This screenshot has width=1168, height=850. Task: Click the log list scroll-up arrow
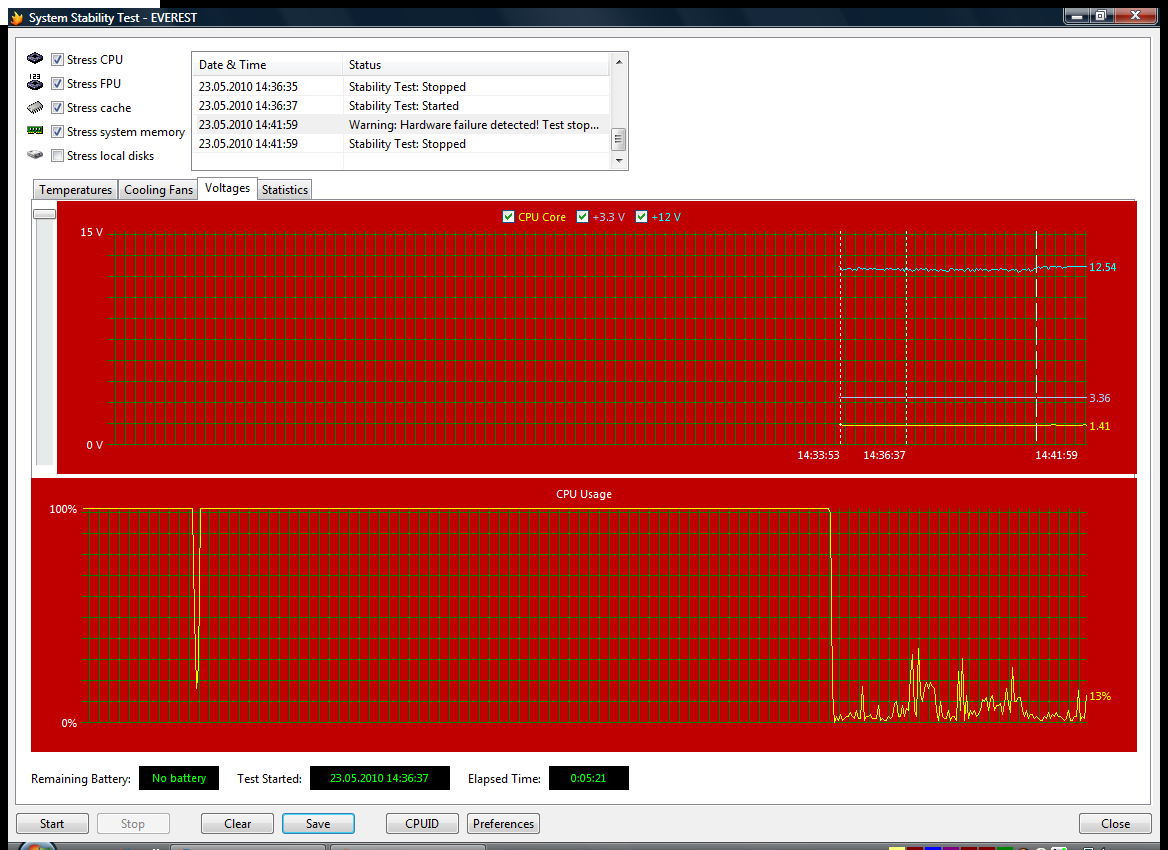(618, 62)
